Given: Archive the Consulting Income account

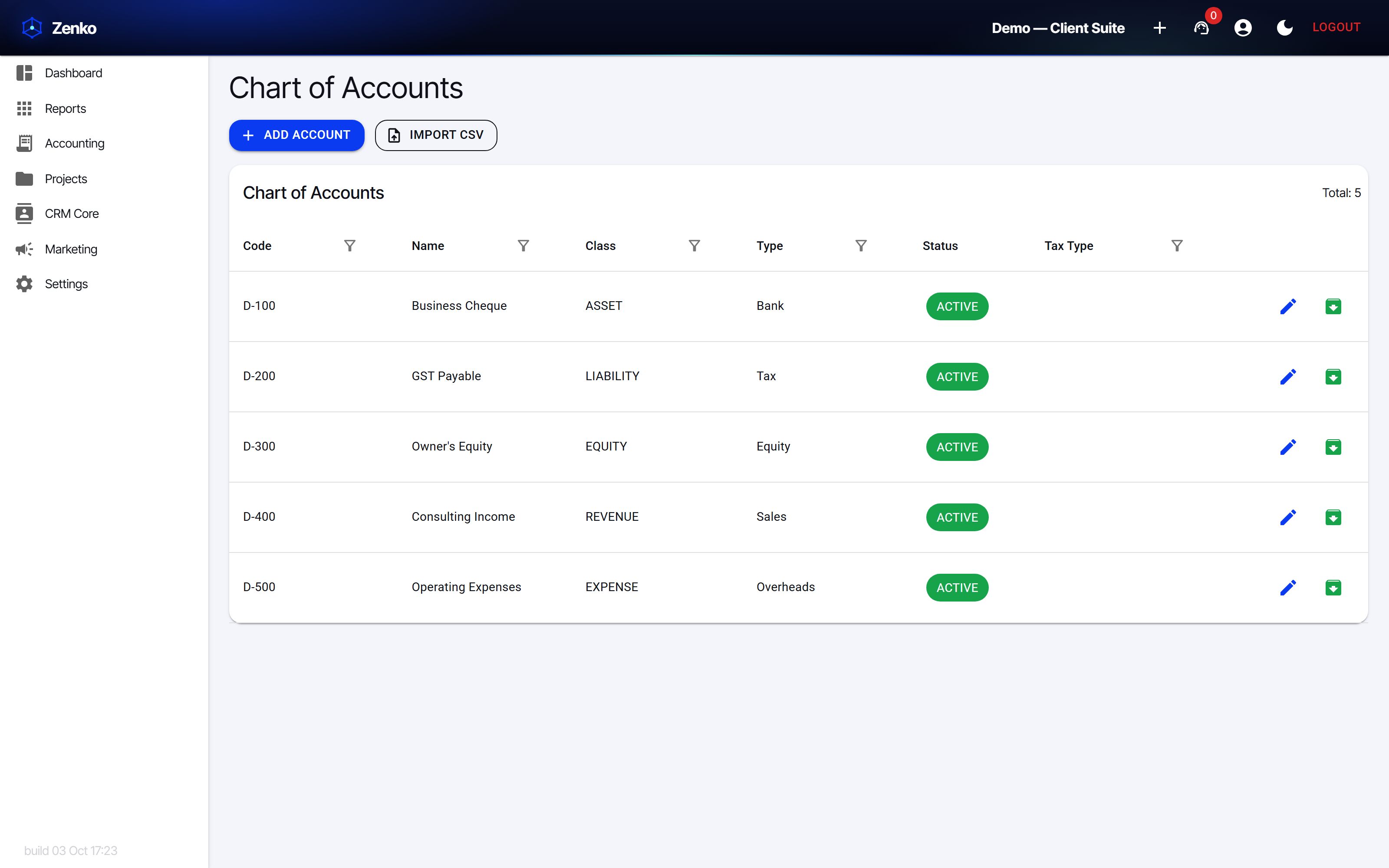Looking at the screenshot, I should click(1333, 517).
